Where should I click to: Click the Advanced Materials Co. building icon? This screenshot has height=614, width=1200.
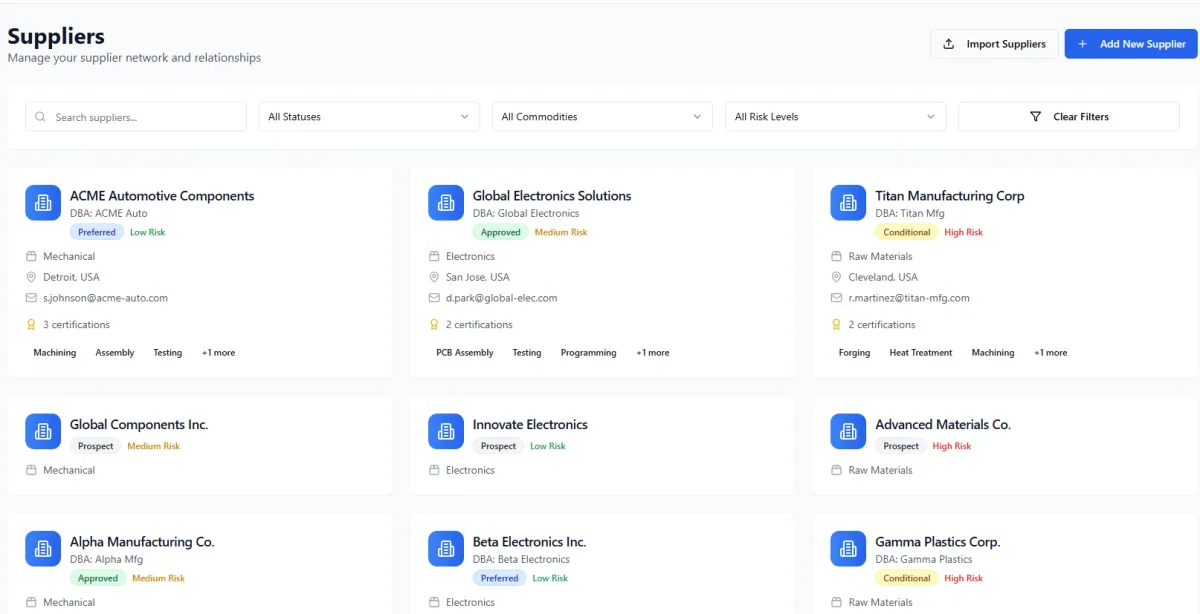click(848, 432)
